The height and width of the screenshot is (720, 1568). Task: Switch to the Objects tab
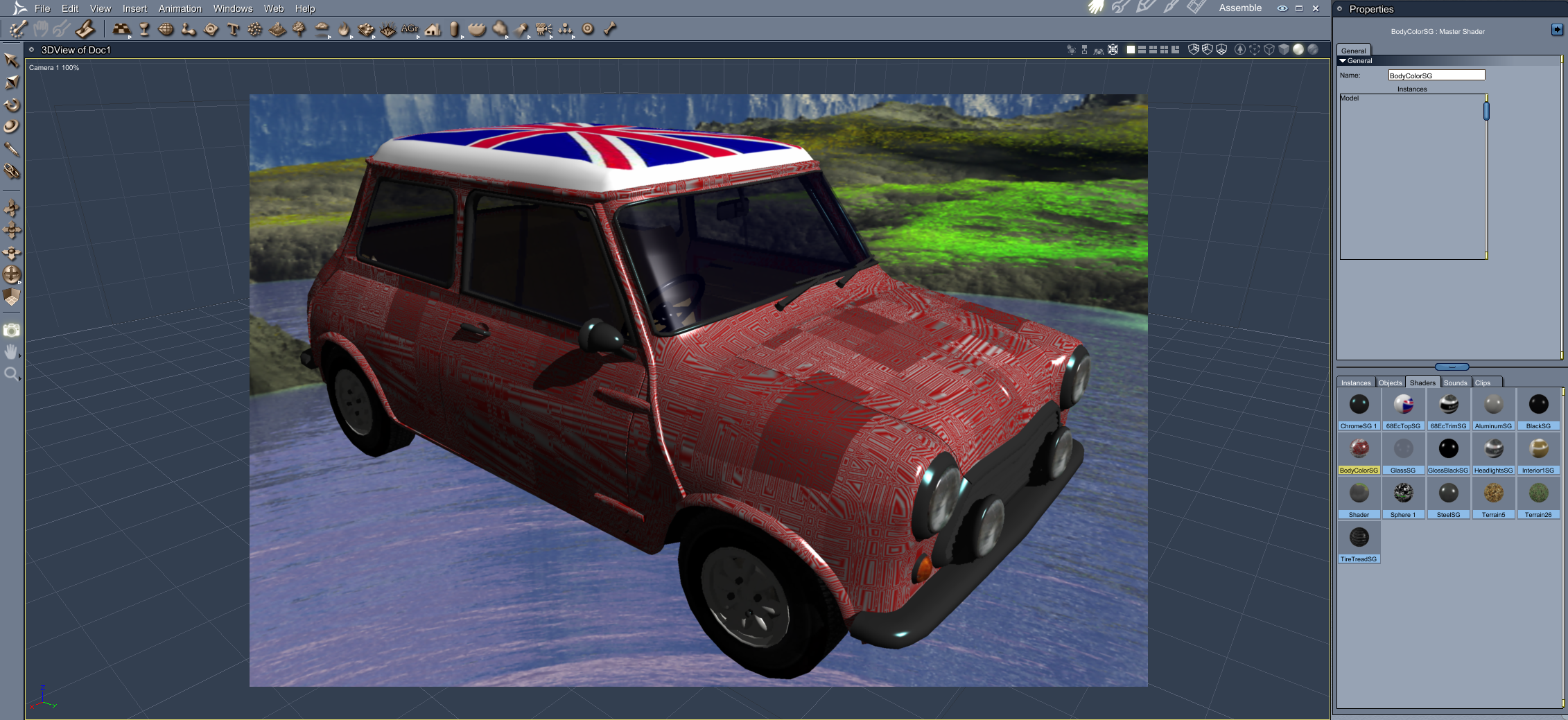(x=1390, y=383)
